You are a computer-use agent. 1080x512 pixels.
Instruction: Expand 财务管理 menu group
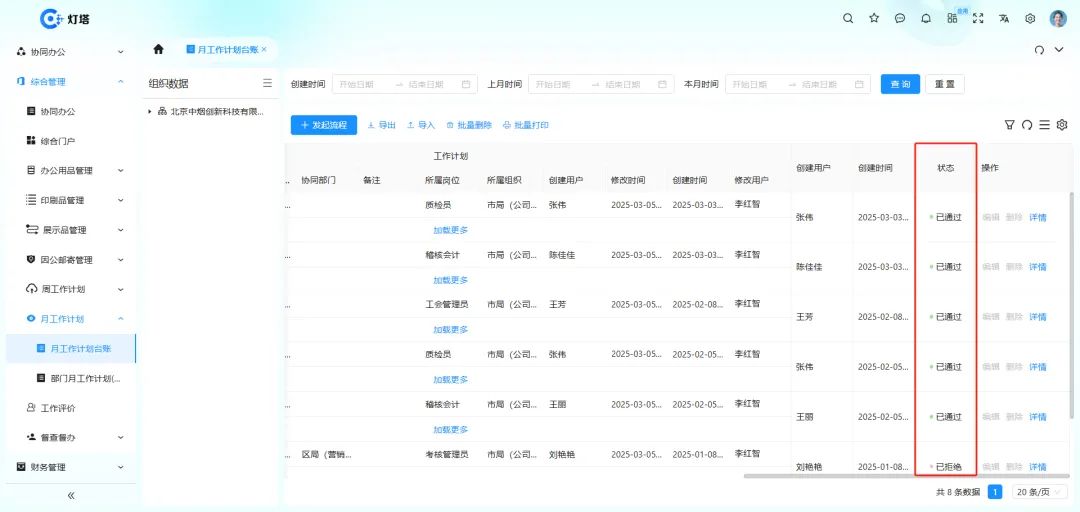(121, 467)
